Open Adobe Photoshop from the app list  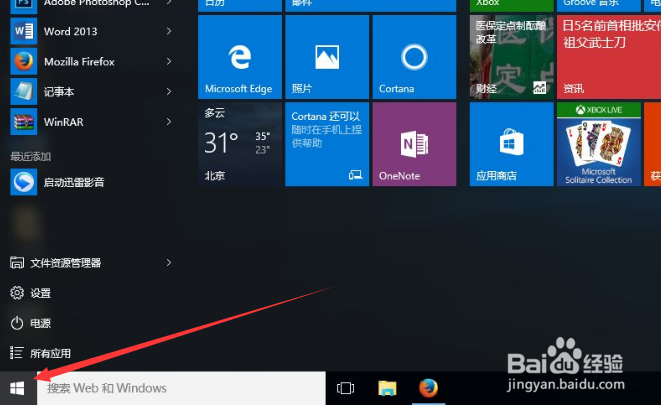(91, 4)
